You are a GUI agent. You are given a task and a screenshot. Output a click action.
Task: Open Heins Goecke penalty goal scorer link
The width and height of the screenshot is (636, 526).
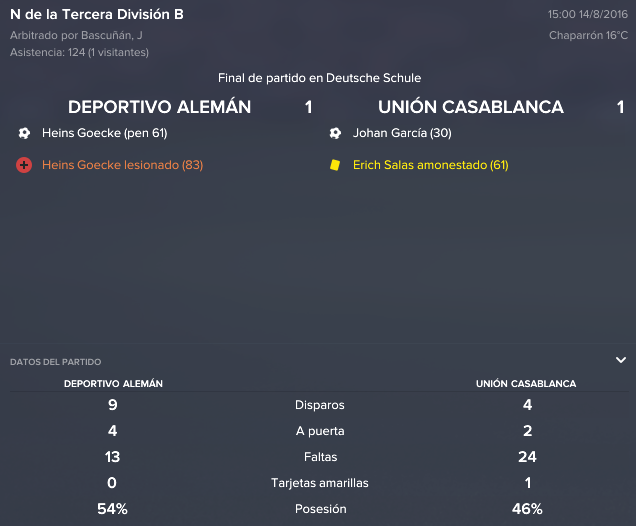coord(105,133)
